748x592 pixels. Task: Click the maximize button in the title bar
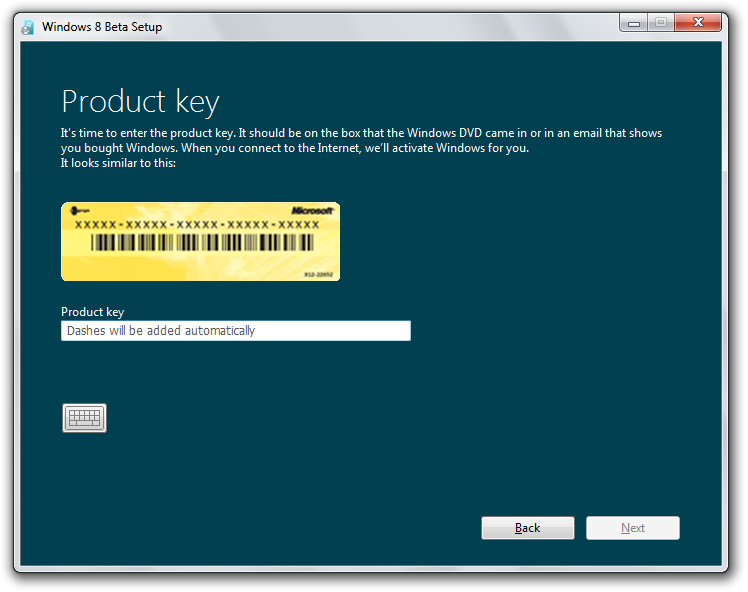pyautogui.click(x=661, y=22)
